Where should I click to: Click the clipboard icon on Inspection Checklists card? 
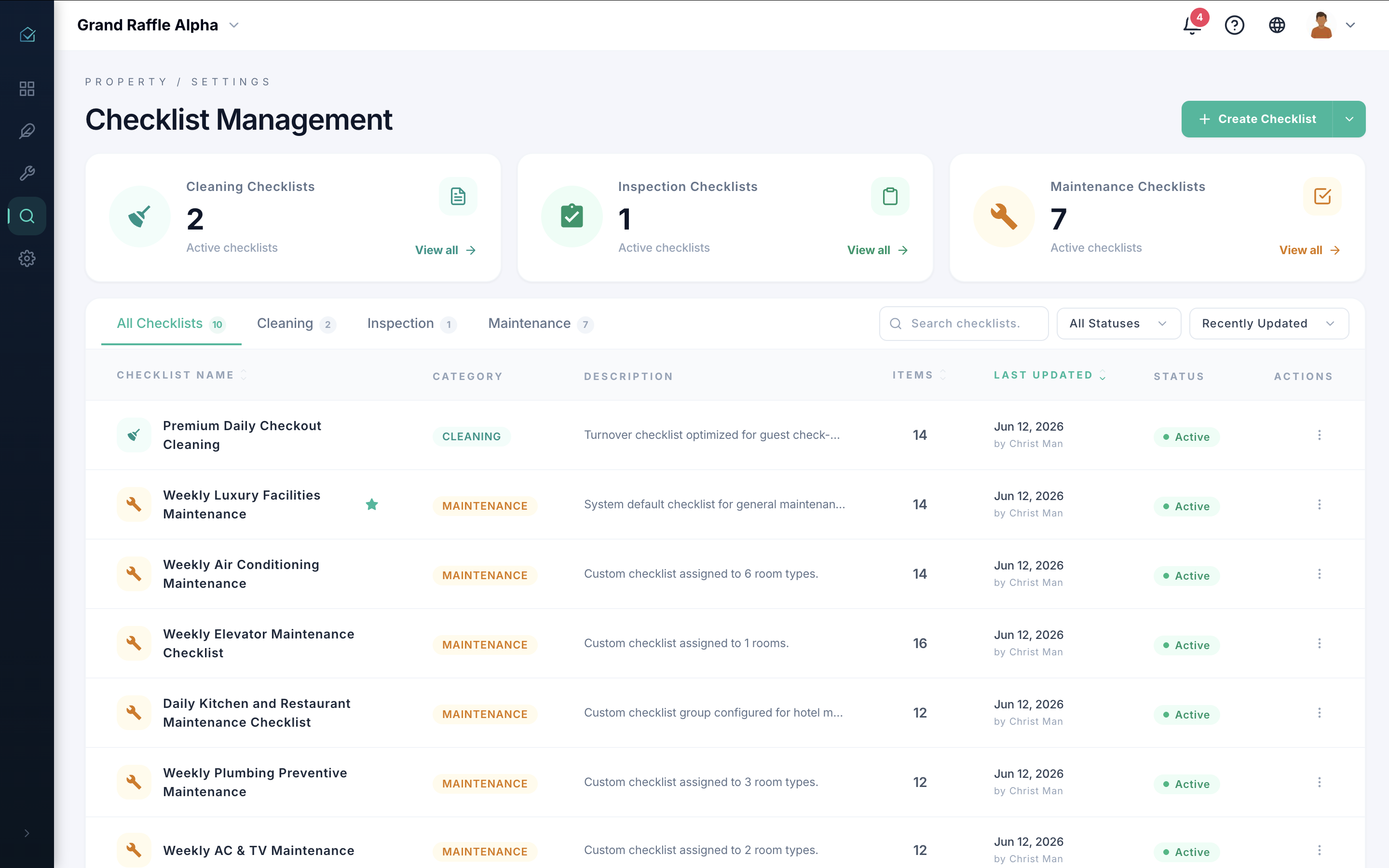(x=890, y=196)
